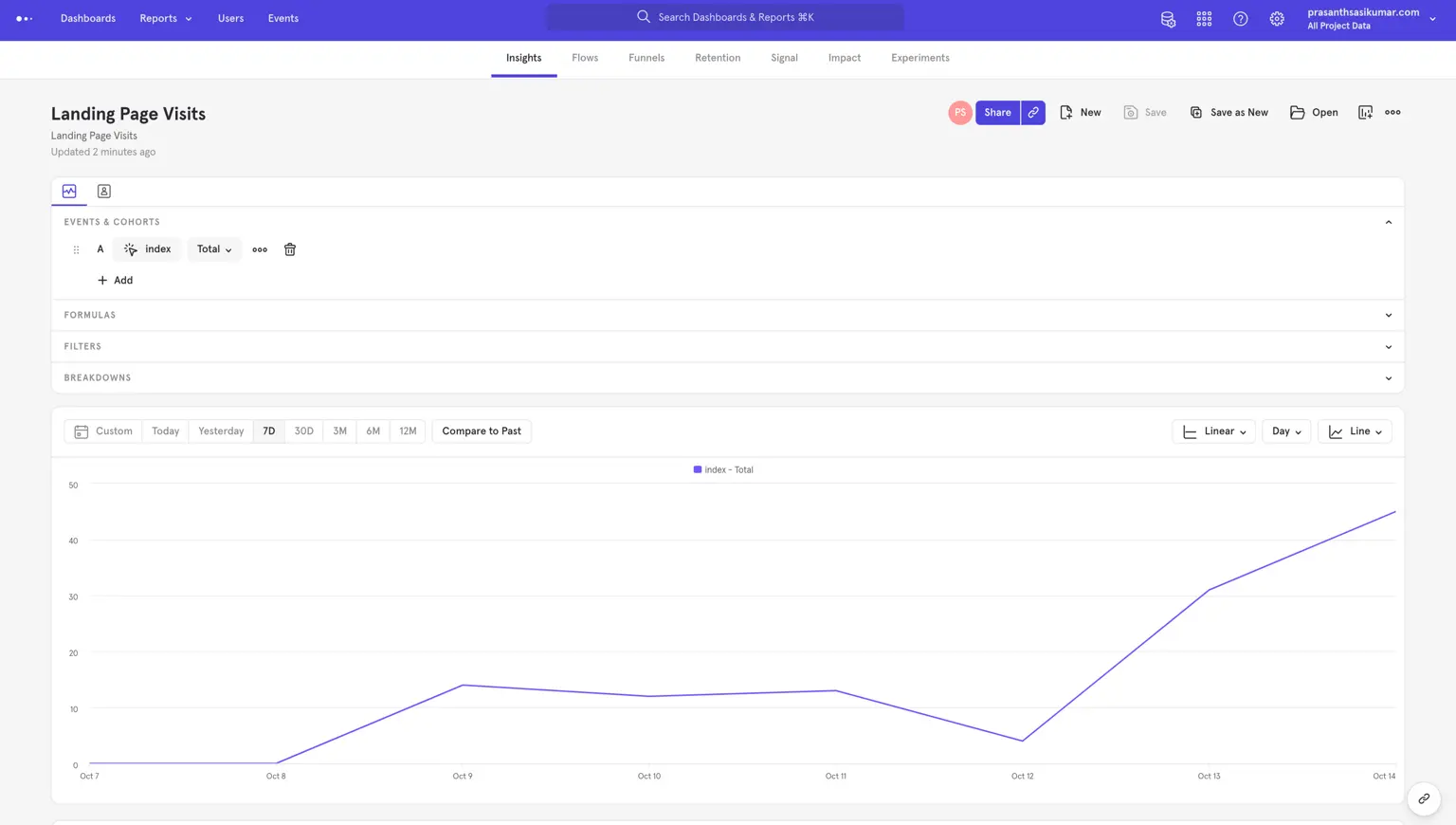Switch to the Funnels tab
Screen dimensions: 1456x825
(646, 58)
